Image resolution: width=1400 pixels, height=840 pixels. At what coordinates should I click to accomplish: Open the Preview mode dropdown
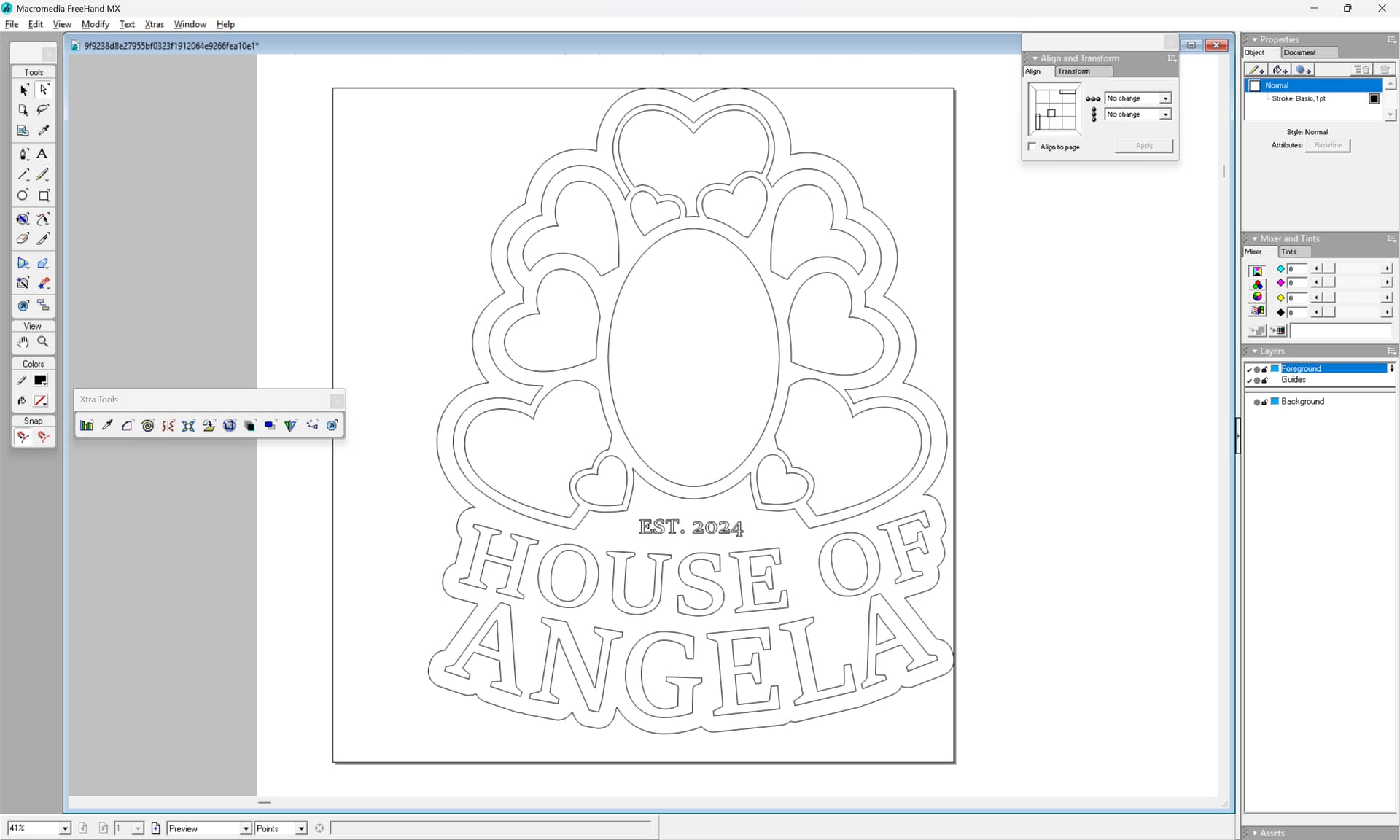[x=246, y=828]
